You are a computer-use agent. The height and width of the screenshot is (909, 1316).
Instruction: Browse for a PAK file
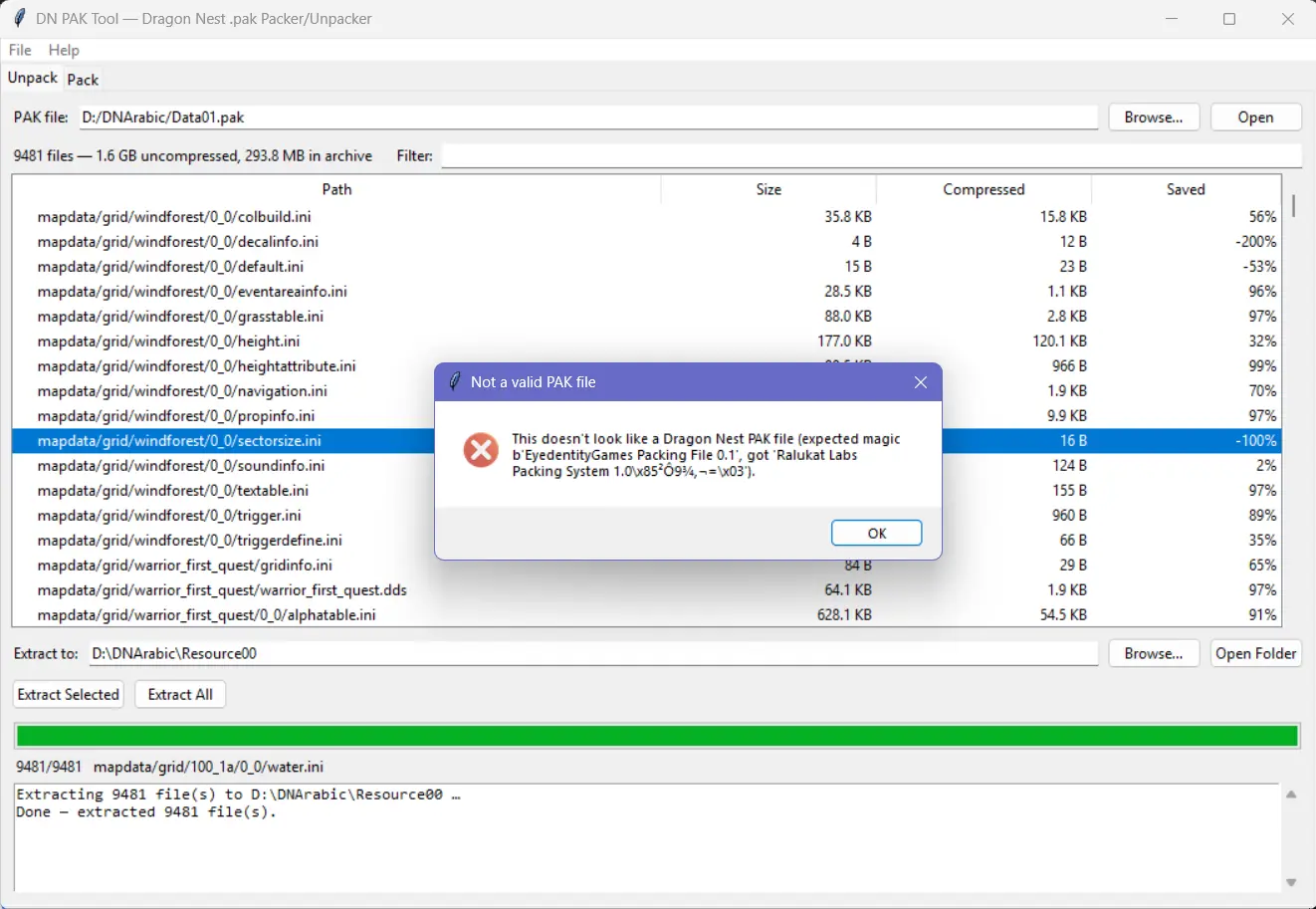[x=1154, y=116]
